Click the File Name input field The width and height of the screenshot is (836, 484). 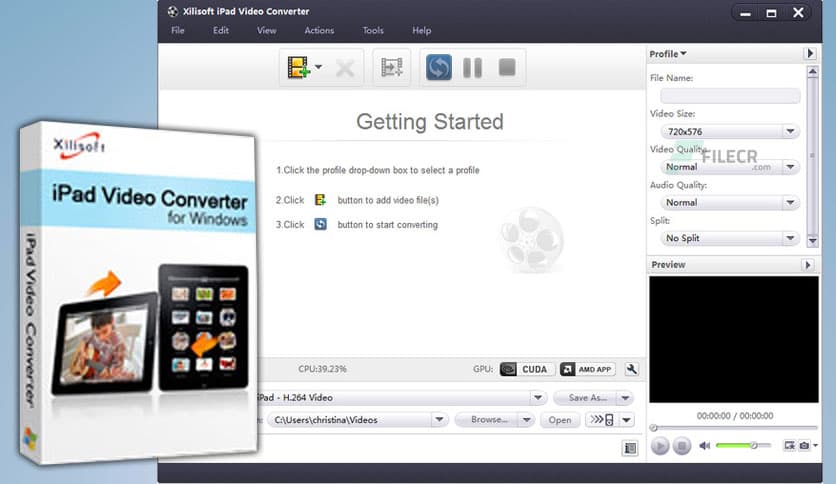730,96
